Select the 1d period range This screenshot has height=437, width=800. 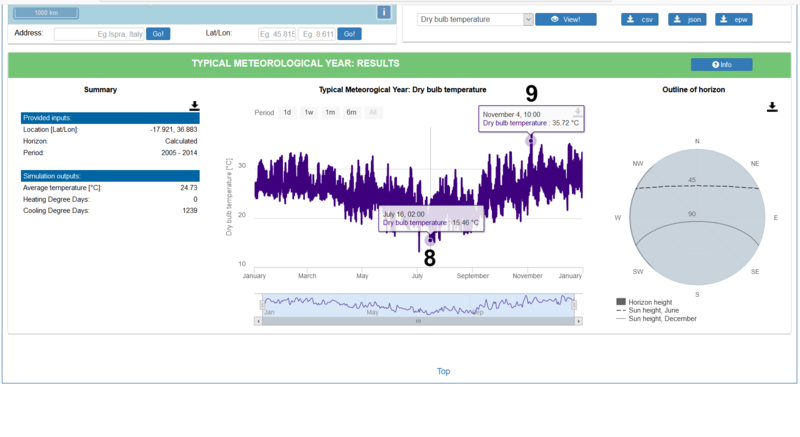(287, 113)
